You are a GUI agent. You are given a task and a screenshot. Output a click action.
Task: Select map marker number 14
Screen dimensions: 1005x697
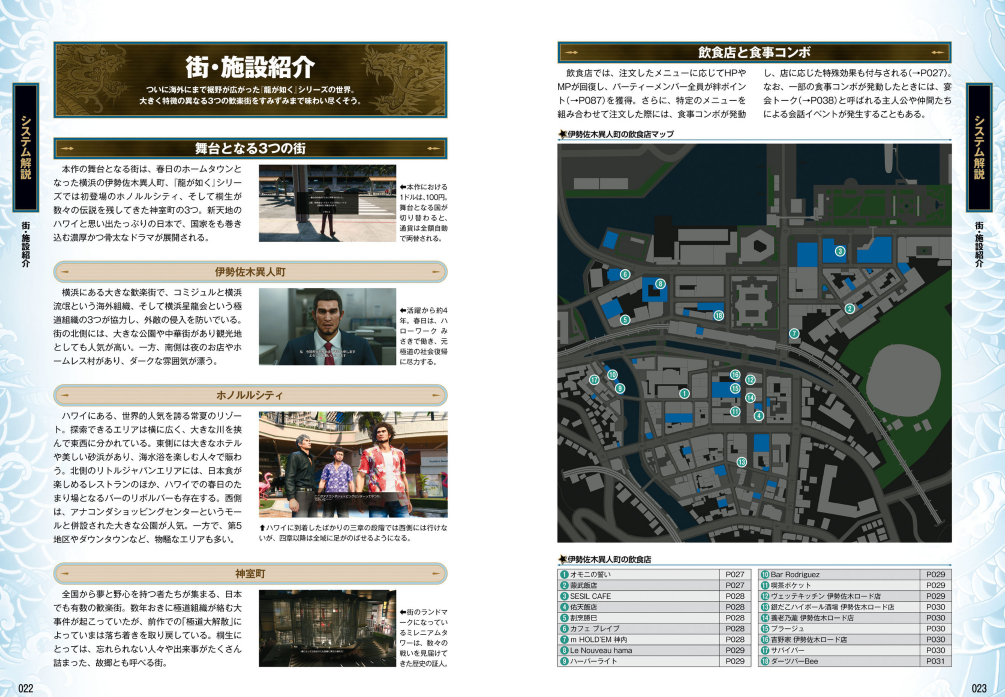pyautogui.click(x=750, y=398)
